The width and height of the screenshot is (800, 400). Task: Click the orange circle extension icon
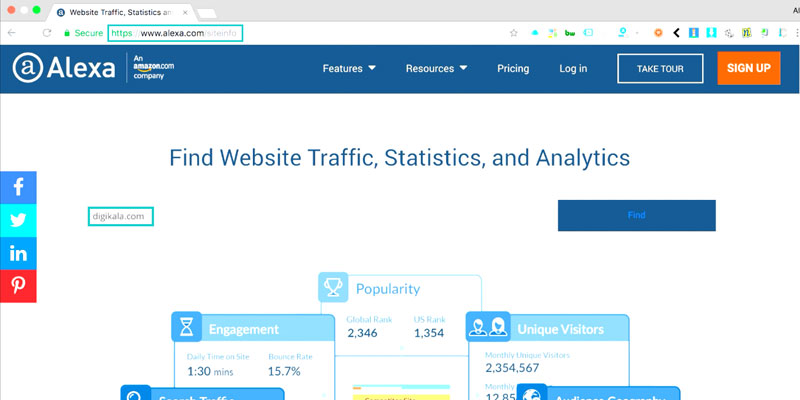pos(658,33)
